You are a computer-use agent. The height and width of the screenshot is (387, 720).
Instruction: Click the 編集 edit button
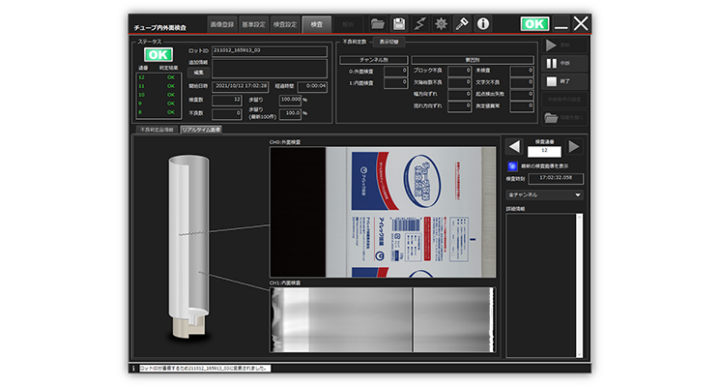(x=198, y=73)
